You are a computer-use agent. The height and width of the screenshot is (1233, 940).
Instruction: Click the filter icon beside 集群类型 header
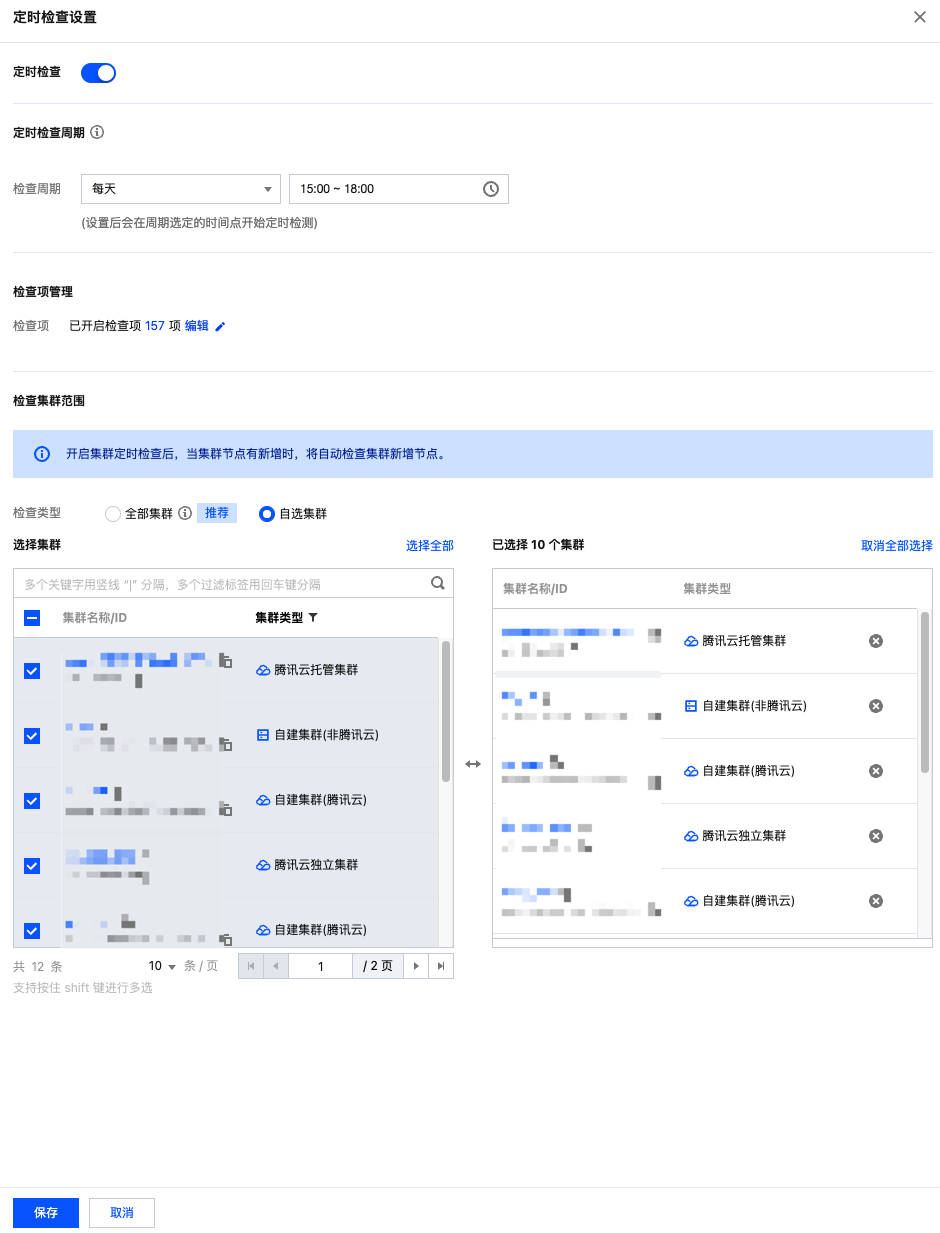313,618
